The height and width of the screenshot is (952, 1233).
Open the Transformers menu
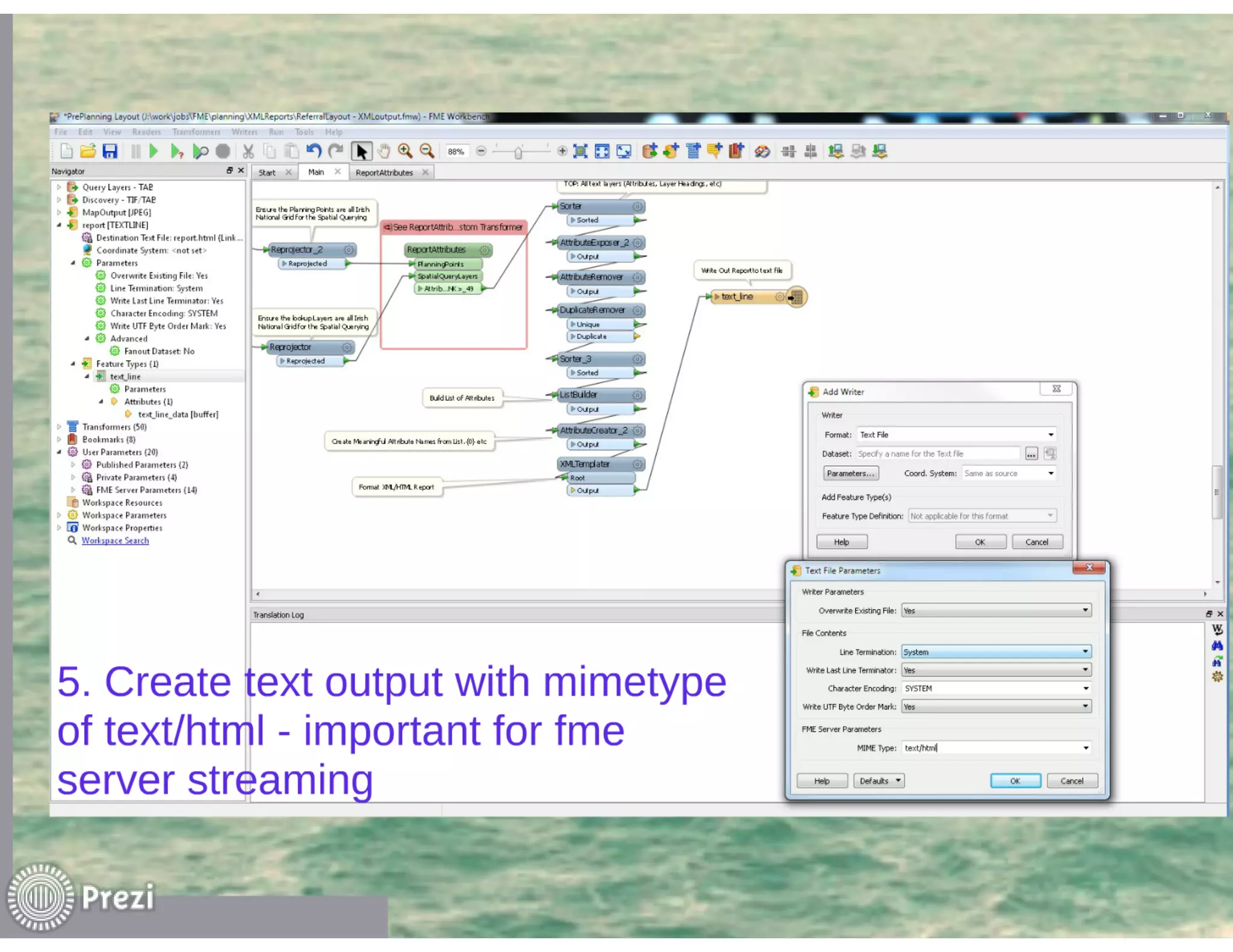coord(196,132)
